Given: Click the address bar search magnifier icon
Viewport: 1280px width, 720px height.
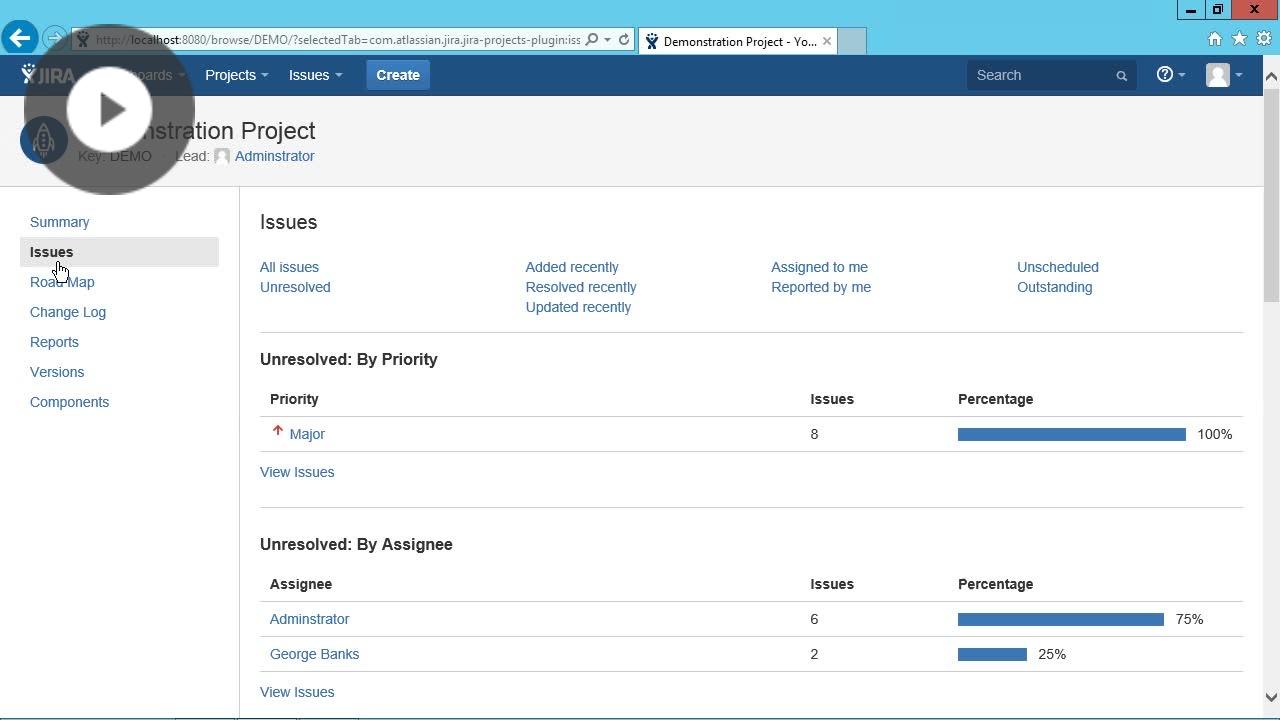Looking at the screenshot, I should tap(592, 40).
